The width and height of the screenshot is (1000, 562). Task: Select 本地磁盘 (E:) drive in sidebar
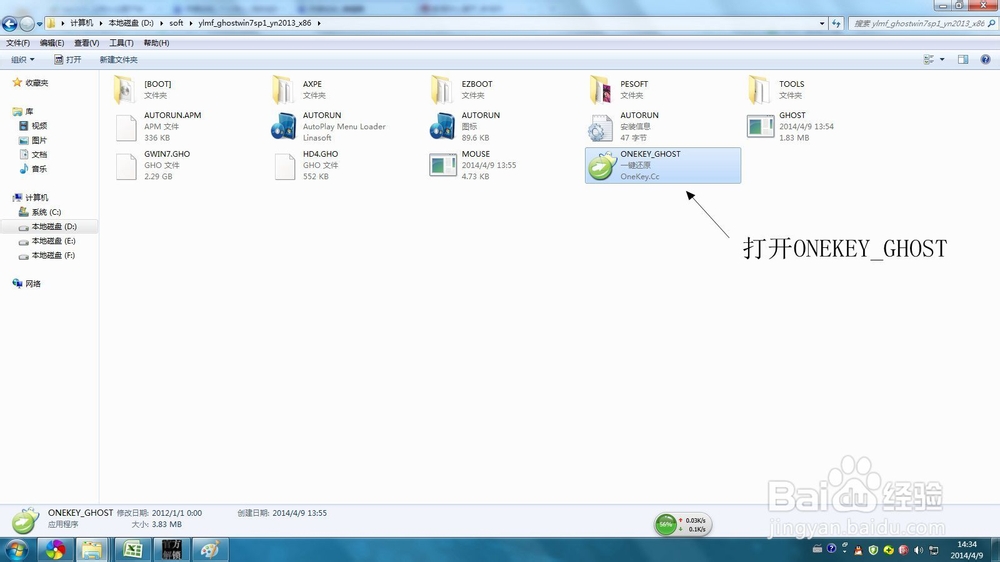coord(47,241)
